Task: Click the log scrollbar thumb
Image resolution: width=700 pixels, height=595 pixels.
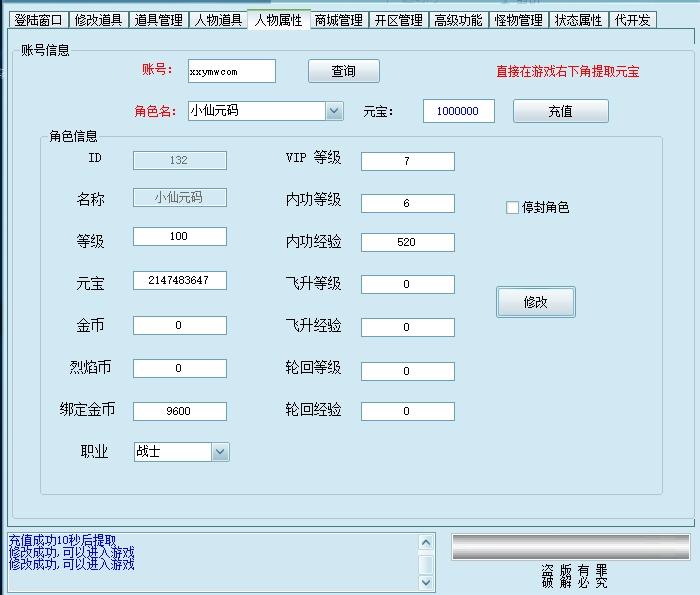Action: [426, 563]
